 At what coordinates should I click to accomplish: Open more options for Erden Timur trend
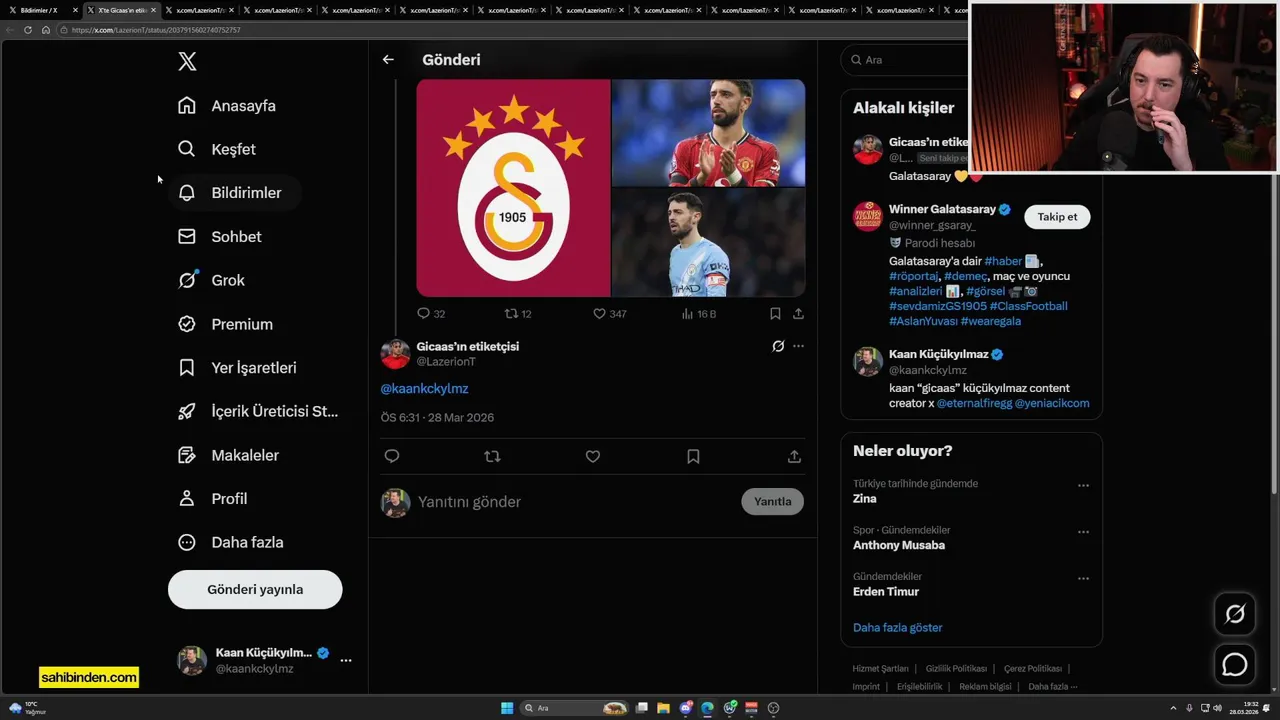click(x=1083, y=578)
